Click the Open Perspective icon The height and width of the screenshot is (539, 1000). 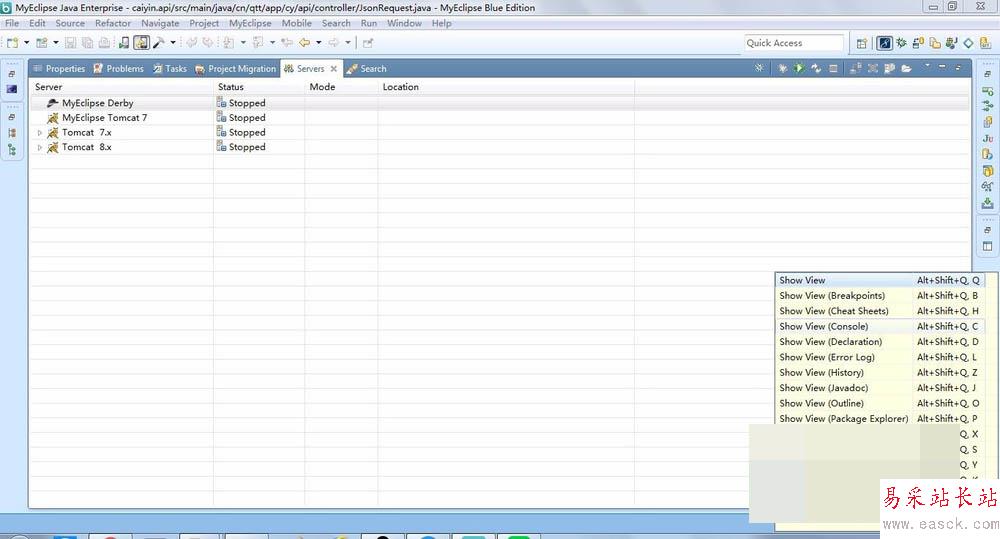(862, 43)
